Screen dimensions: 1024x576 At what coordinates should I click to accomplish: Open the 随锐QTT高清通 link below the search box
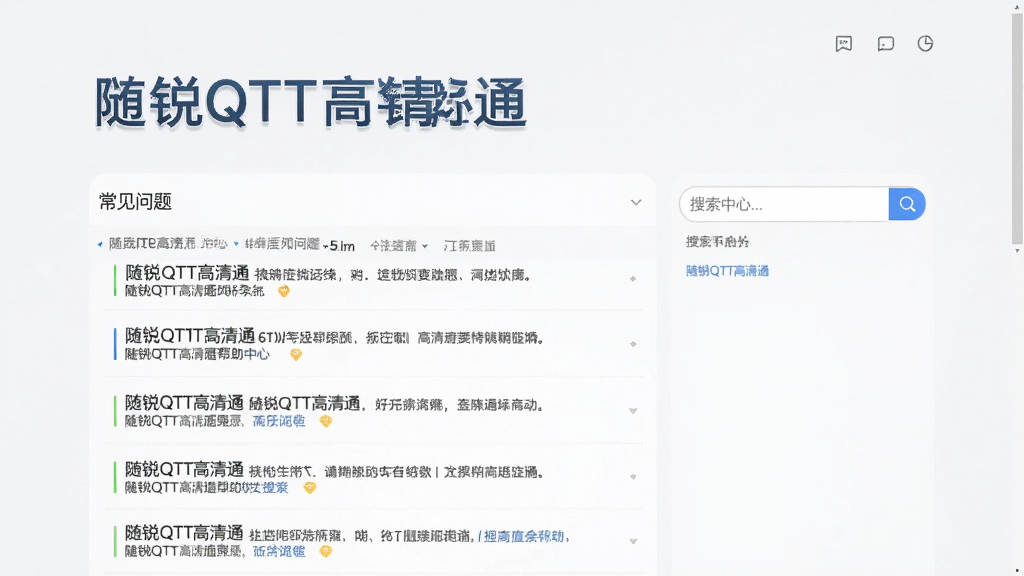click(x=727, y=271)
